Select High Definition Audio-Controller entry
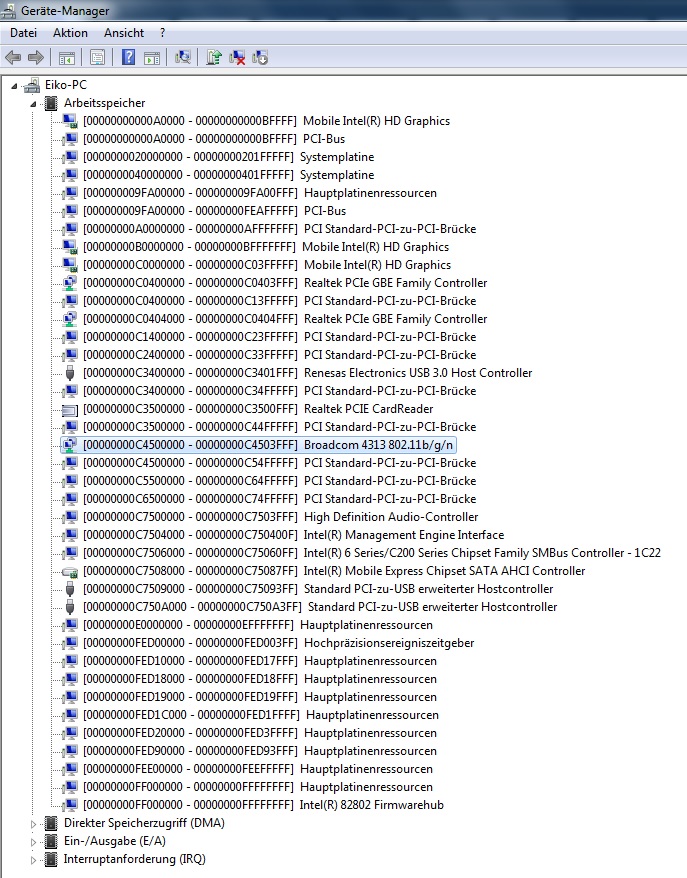Image resolution: width=687 pixels, height=878 pixels. [x=281, y=517]
